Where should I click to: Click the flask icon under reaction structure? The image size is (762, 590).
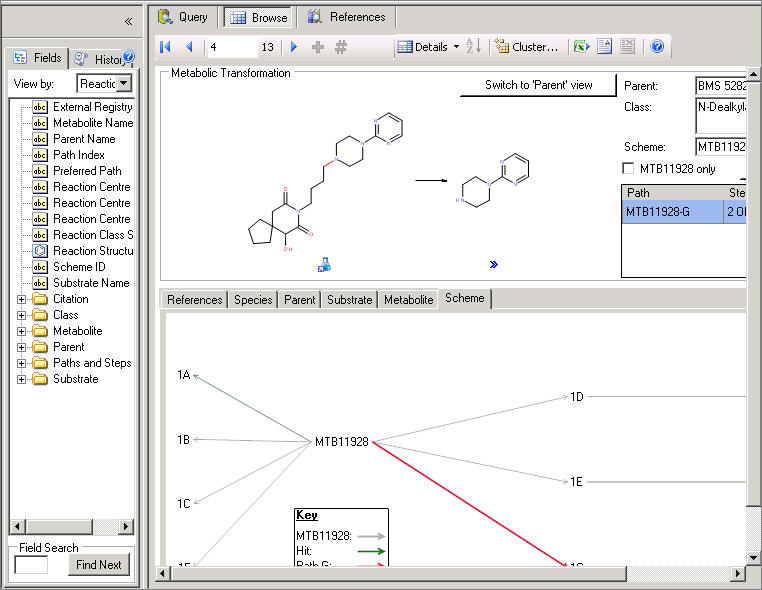point(324,265)
